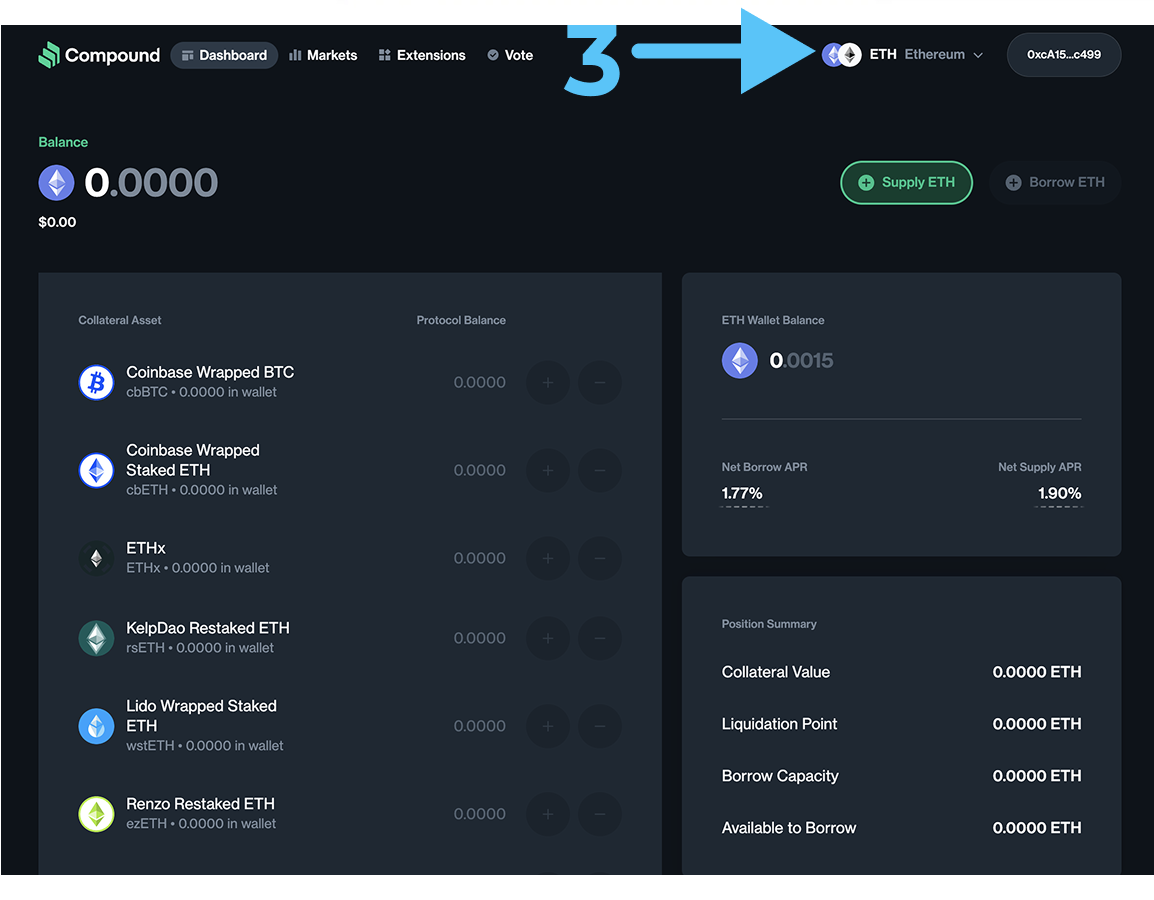Click the Supply ETH button

pos(906,183)
